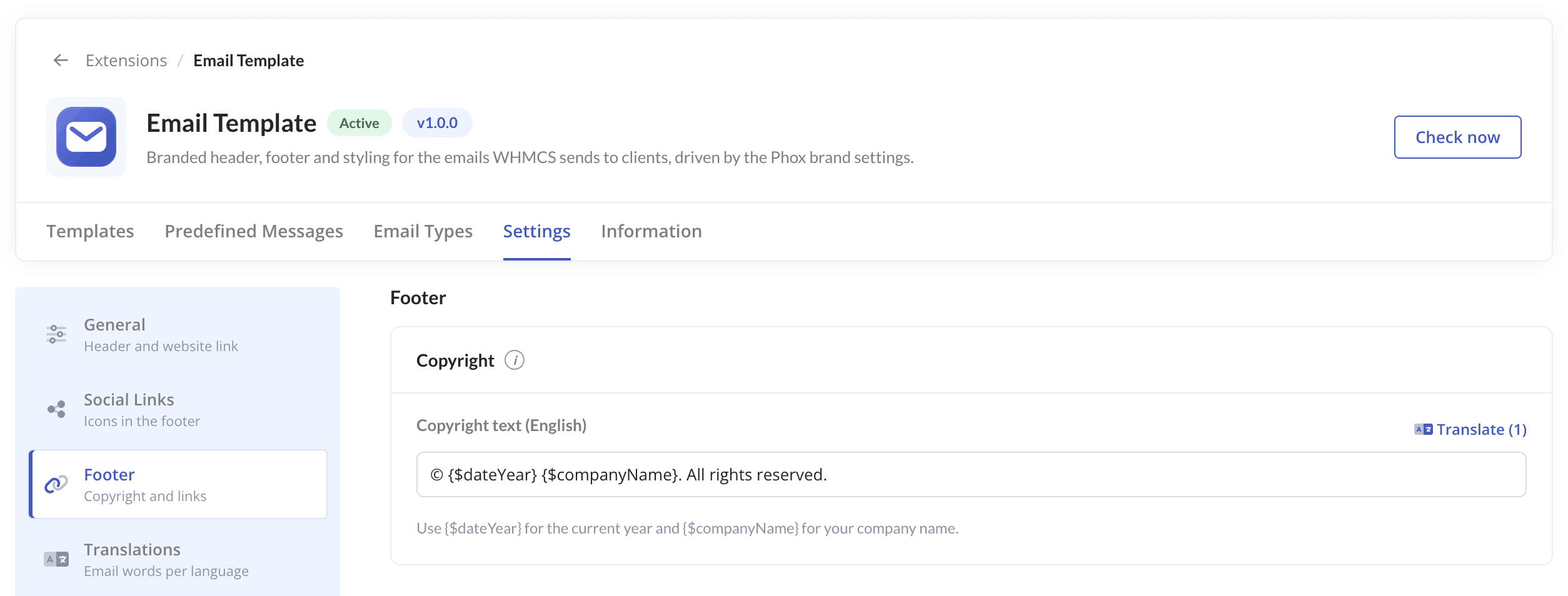The height and width of the screenshot is (596, 1568).
Task: Click the Check now button
Action: point(1457,137)
